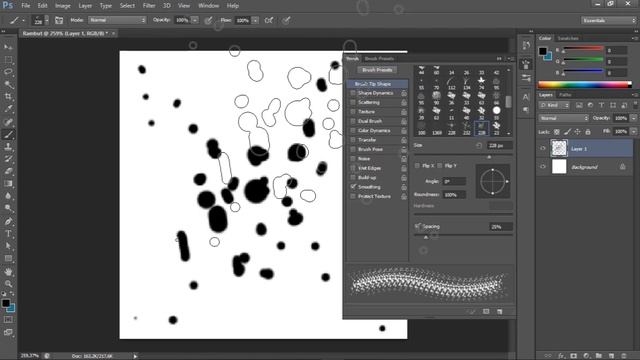Select the Crop tool
The image size is (640, 360).
coord(8,97)
